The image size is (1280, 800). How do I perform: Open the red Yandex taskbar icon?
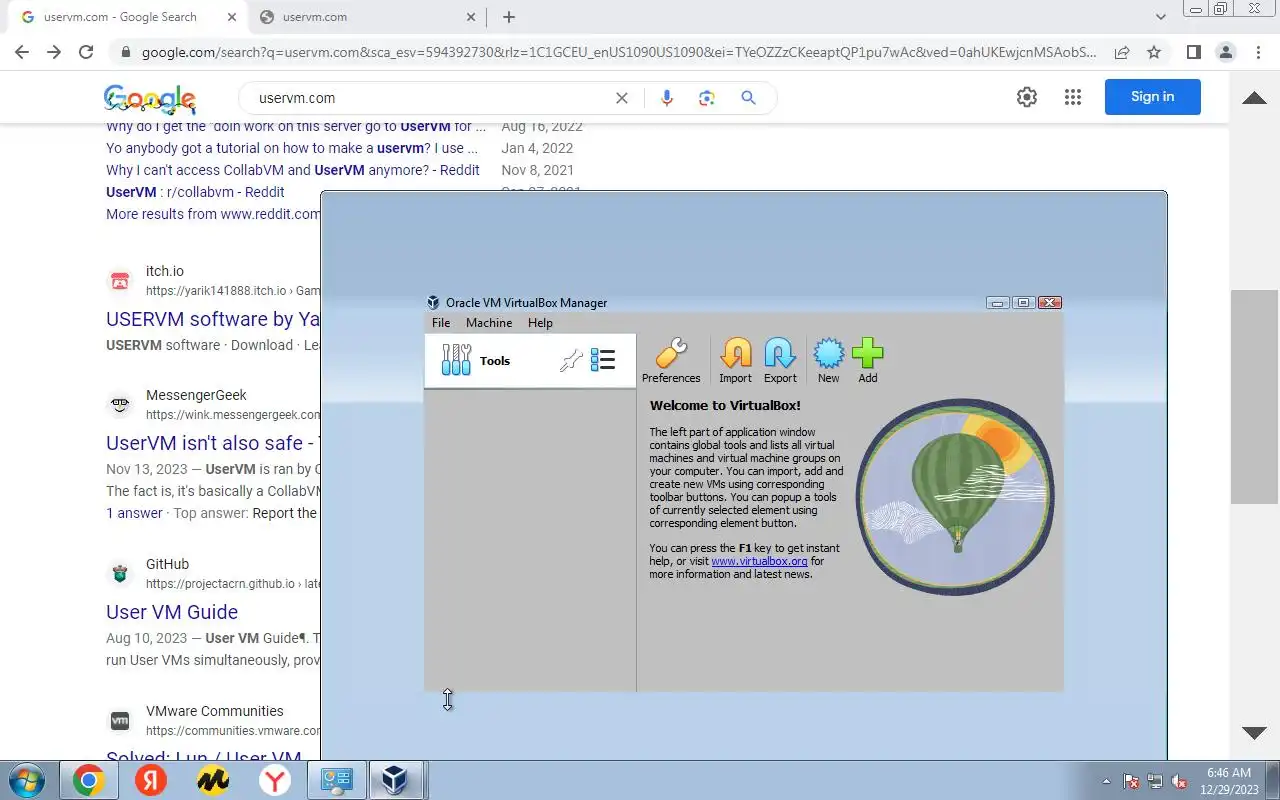[x=151, y=780]
